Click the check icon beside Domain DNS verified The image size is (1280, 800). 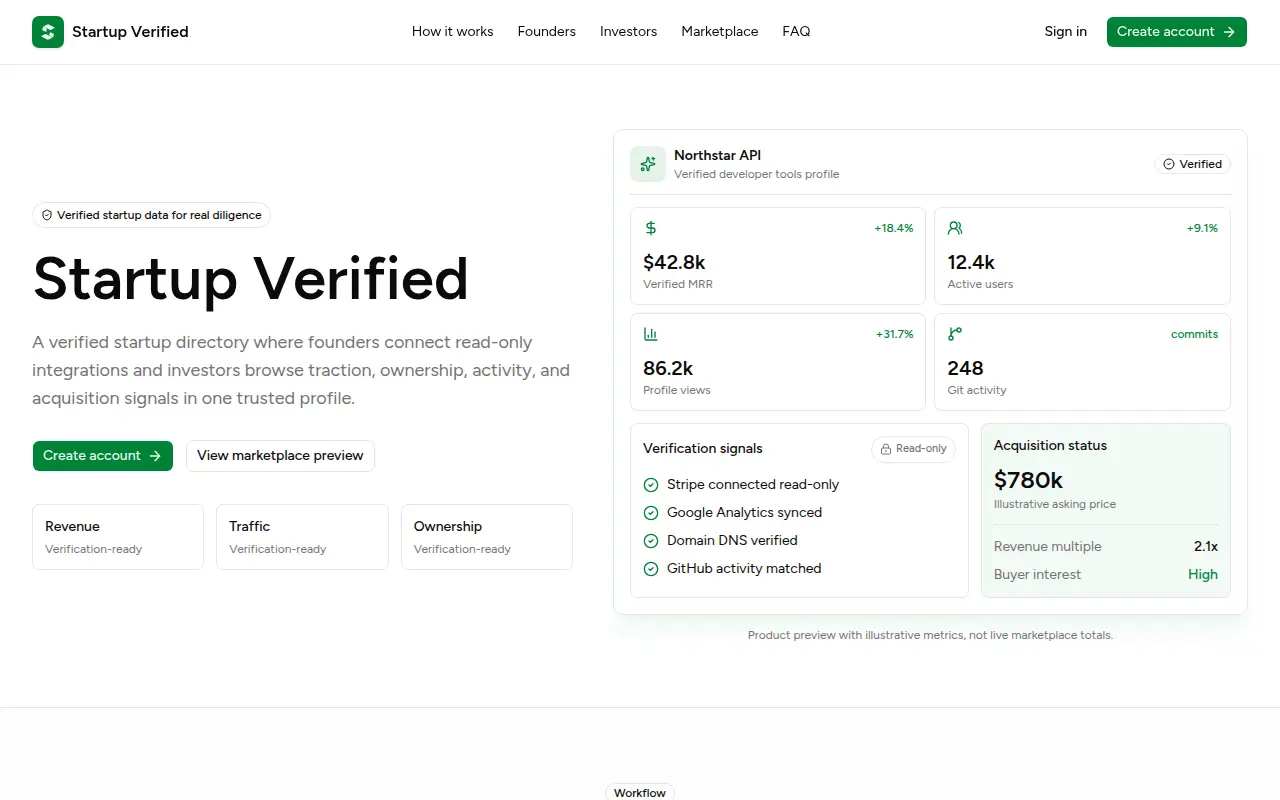[650, 541]
